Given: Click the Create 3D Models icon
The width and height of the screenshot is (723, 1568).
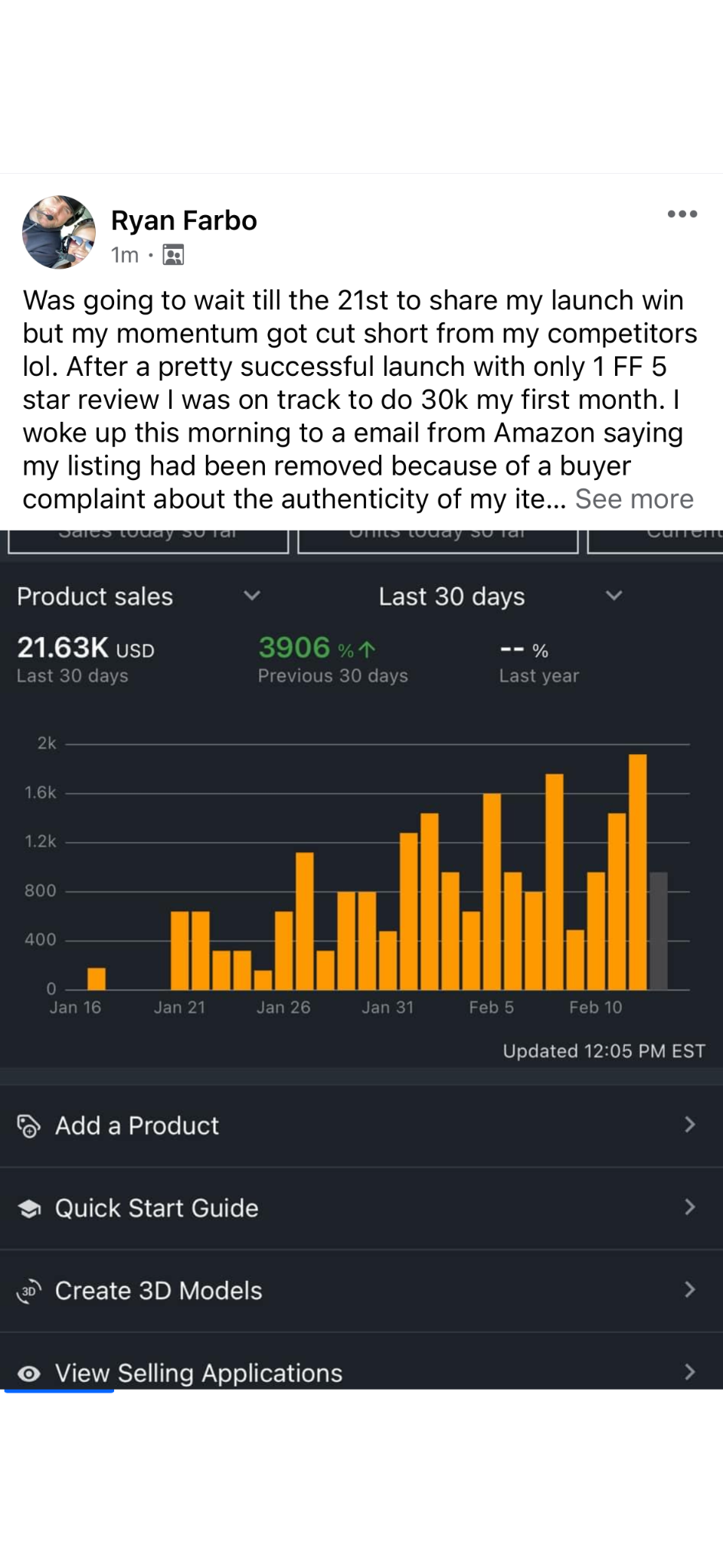Looking at the screenshot, I should point(28,1292).
